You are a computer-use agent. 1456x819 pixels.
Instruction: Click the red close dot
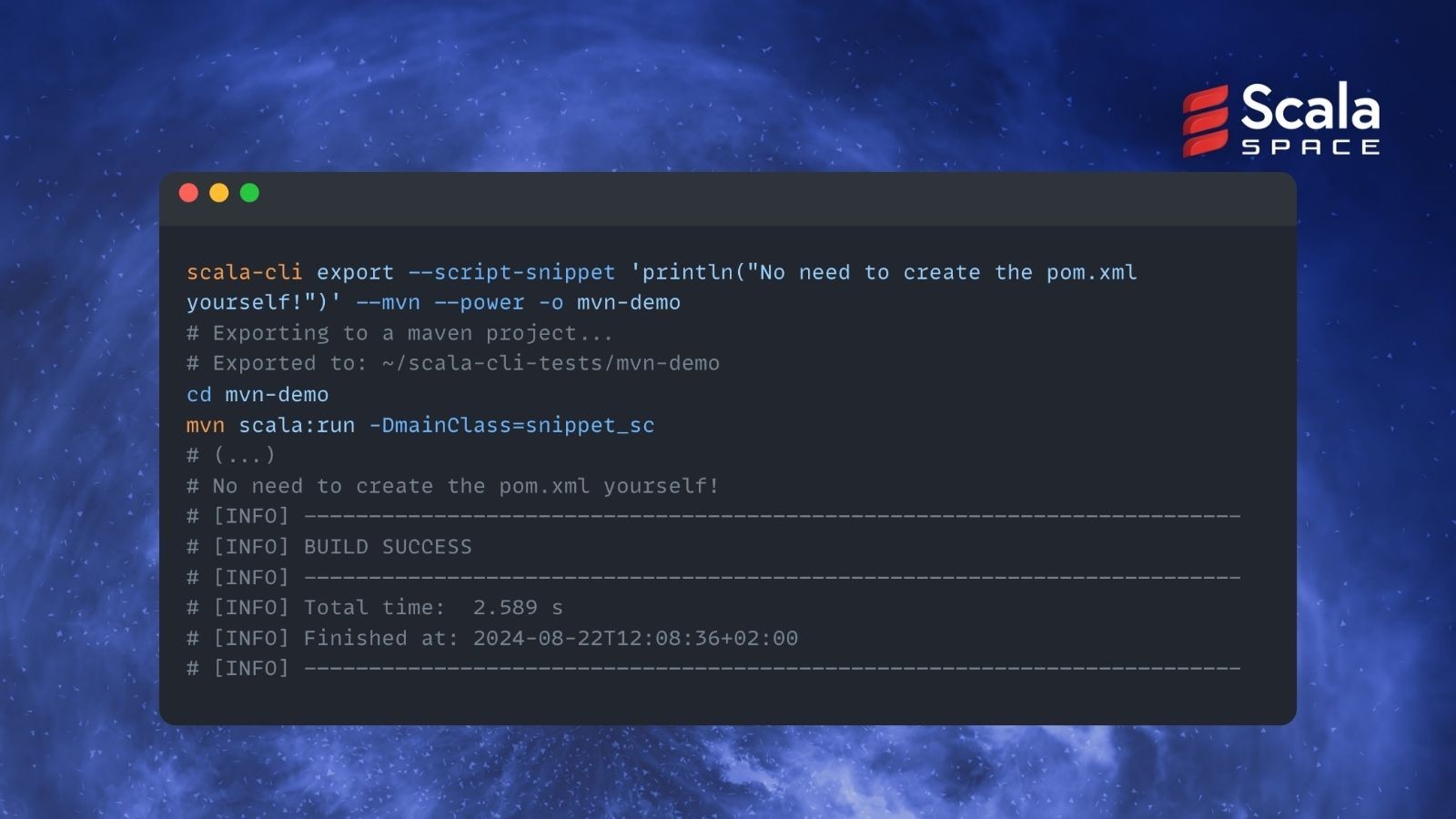(188, 193)
